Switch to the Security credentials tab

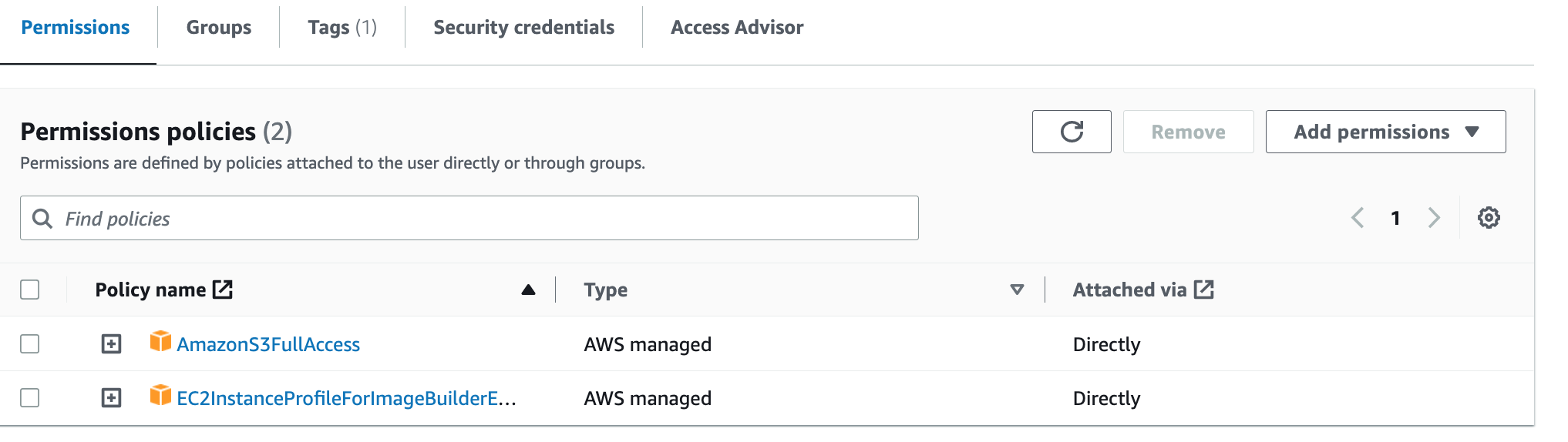click(523, 28)
